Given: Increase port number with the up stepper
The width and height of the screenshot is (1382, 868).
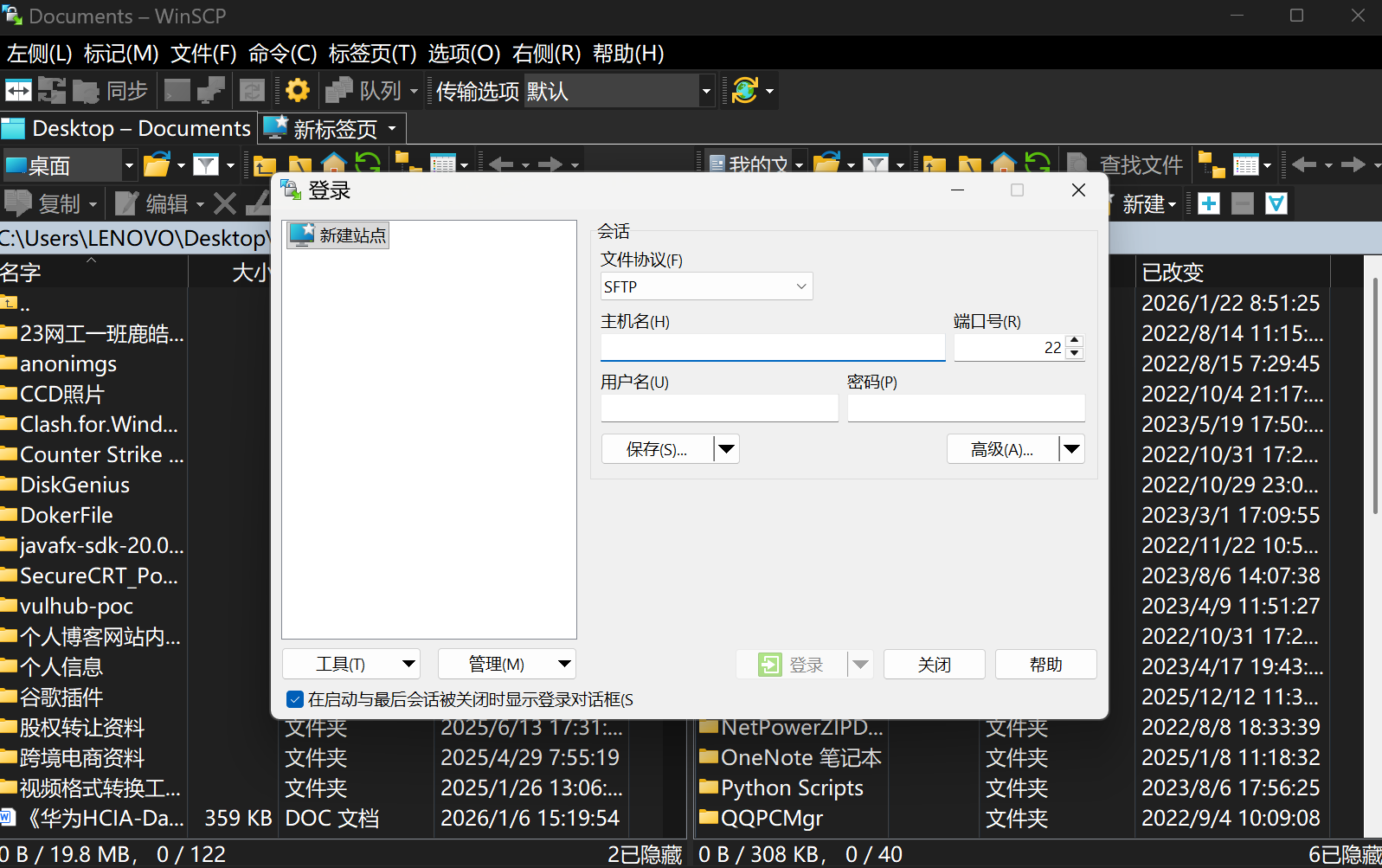Looking at the screenshot, I should tap(1075, 341).
